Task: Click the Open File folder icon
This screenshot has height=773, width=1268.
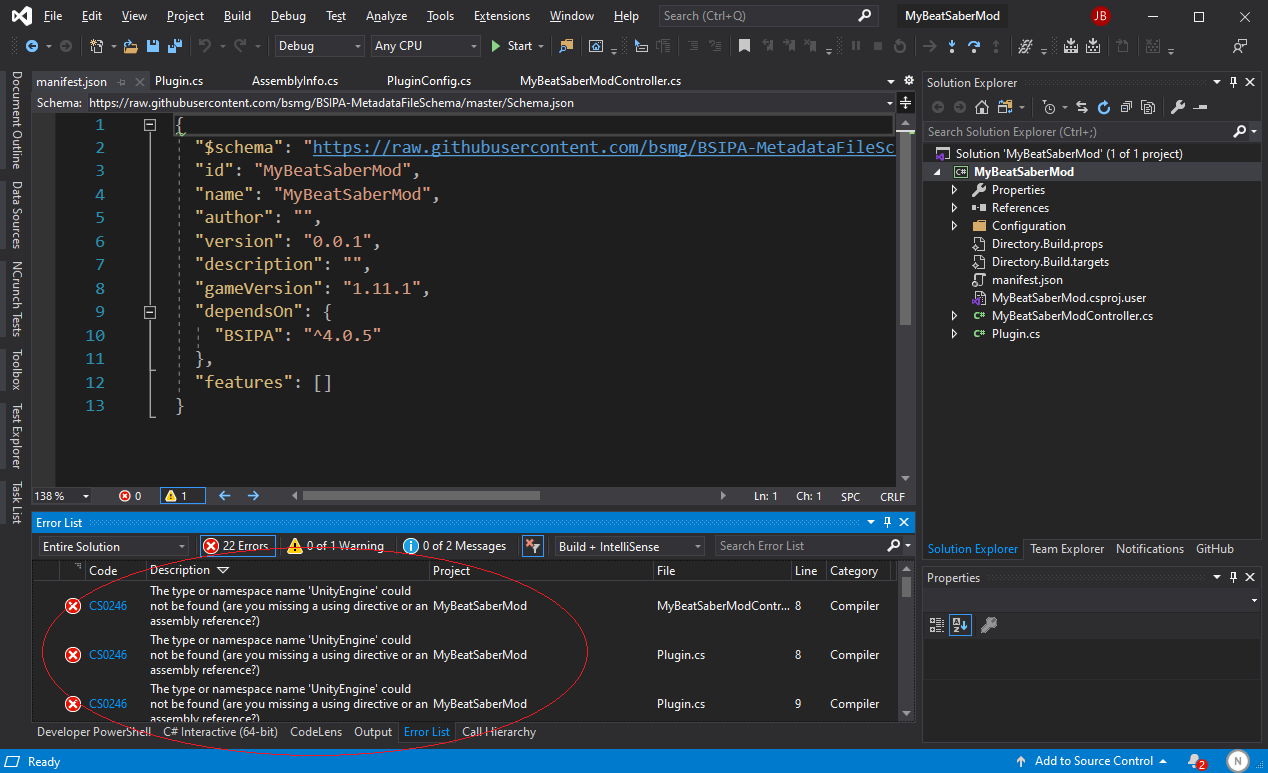Action: [x=131, y=46]
